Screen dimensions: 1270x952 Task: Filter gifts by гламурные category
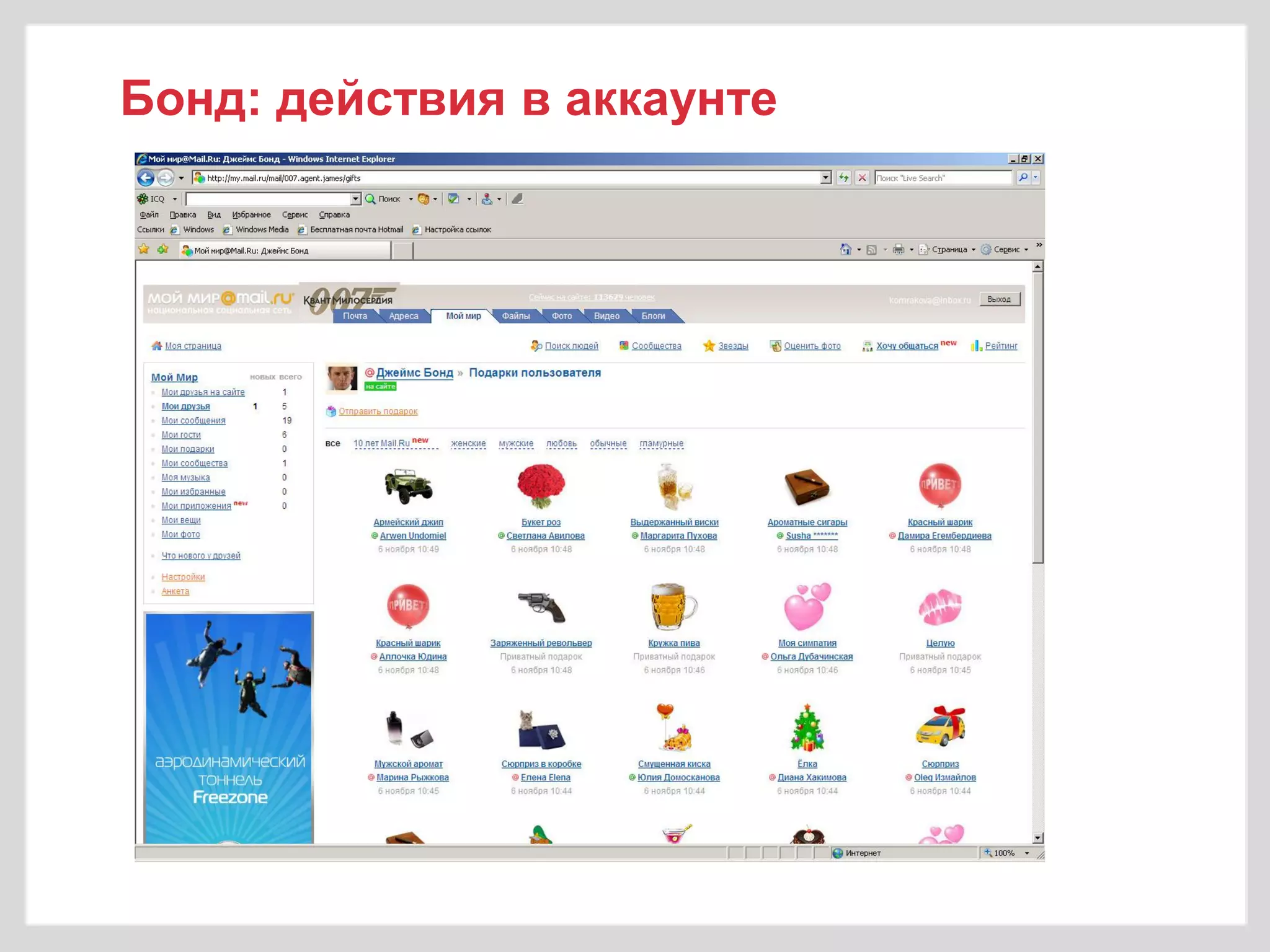661,444
